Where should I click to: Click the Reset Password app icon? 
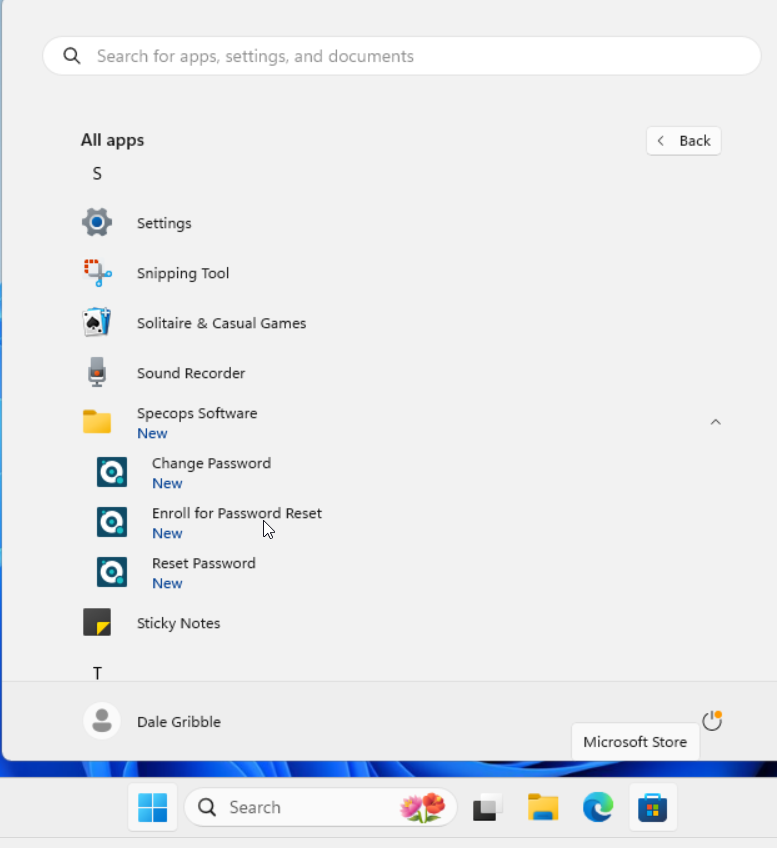(112, 572)
